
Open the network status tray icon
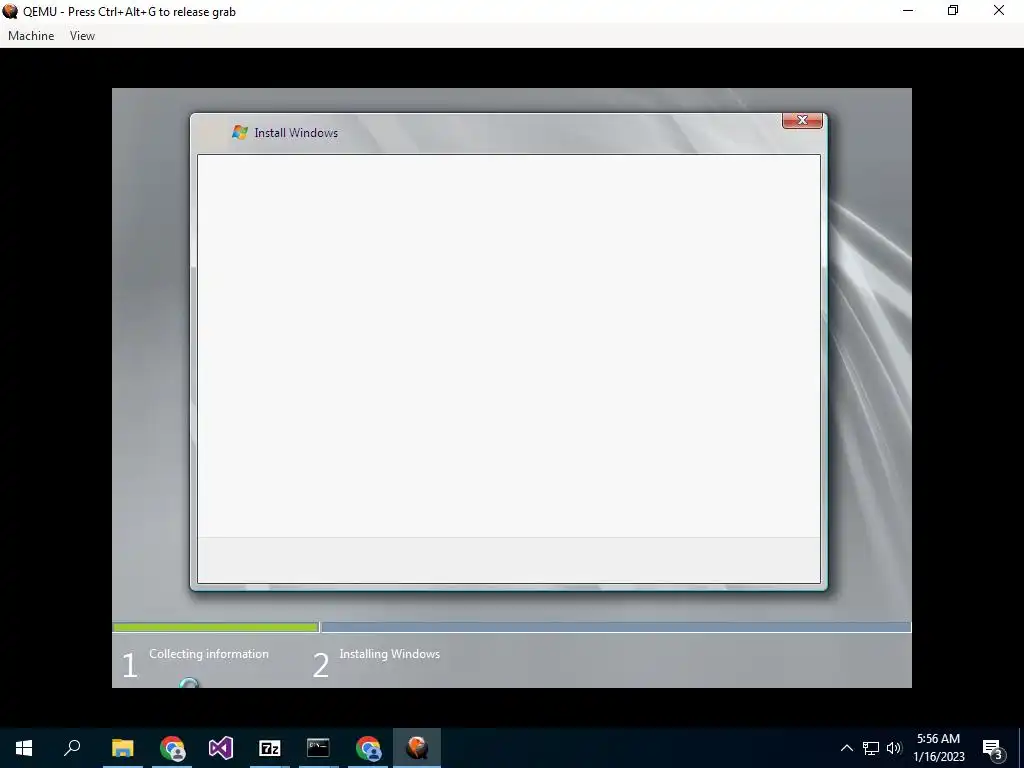[871, 748]
